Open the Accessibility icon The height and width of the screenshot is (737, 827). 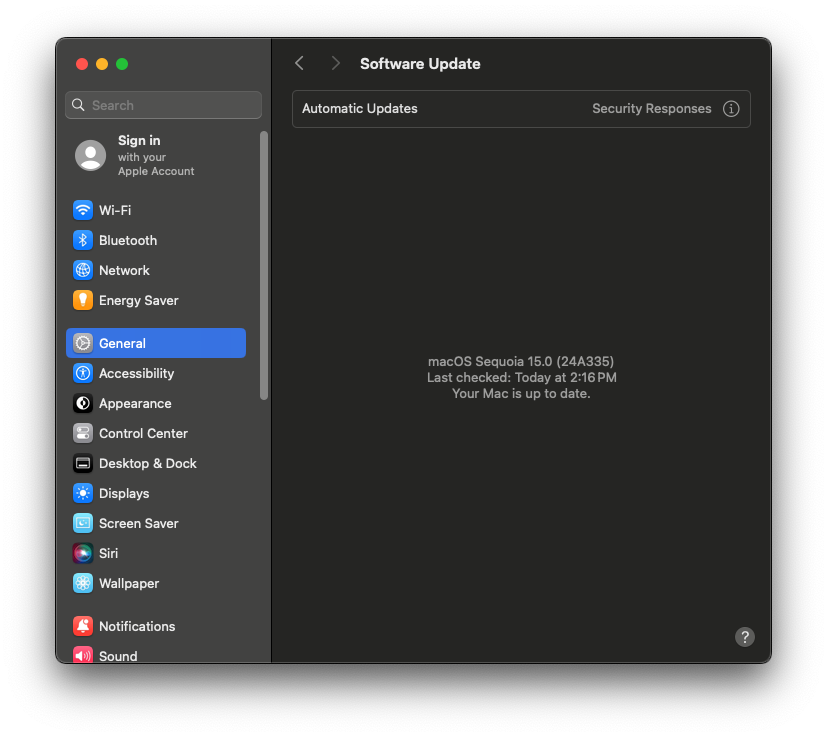[x=83, y=373]
